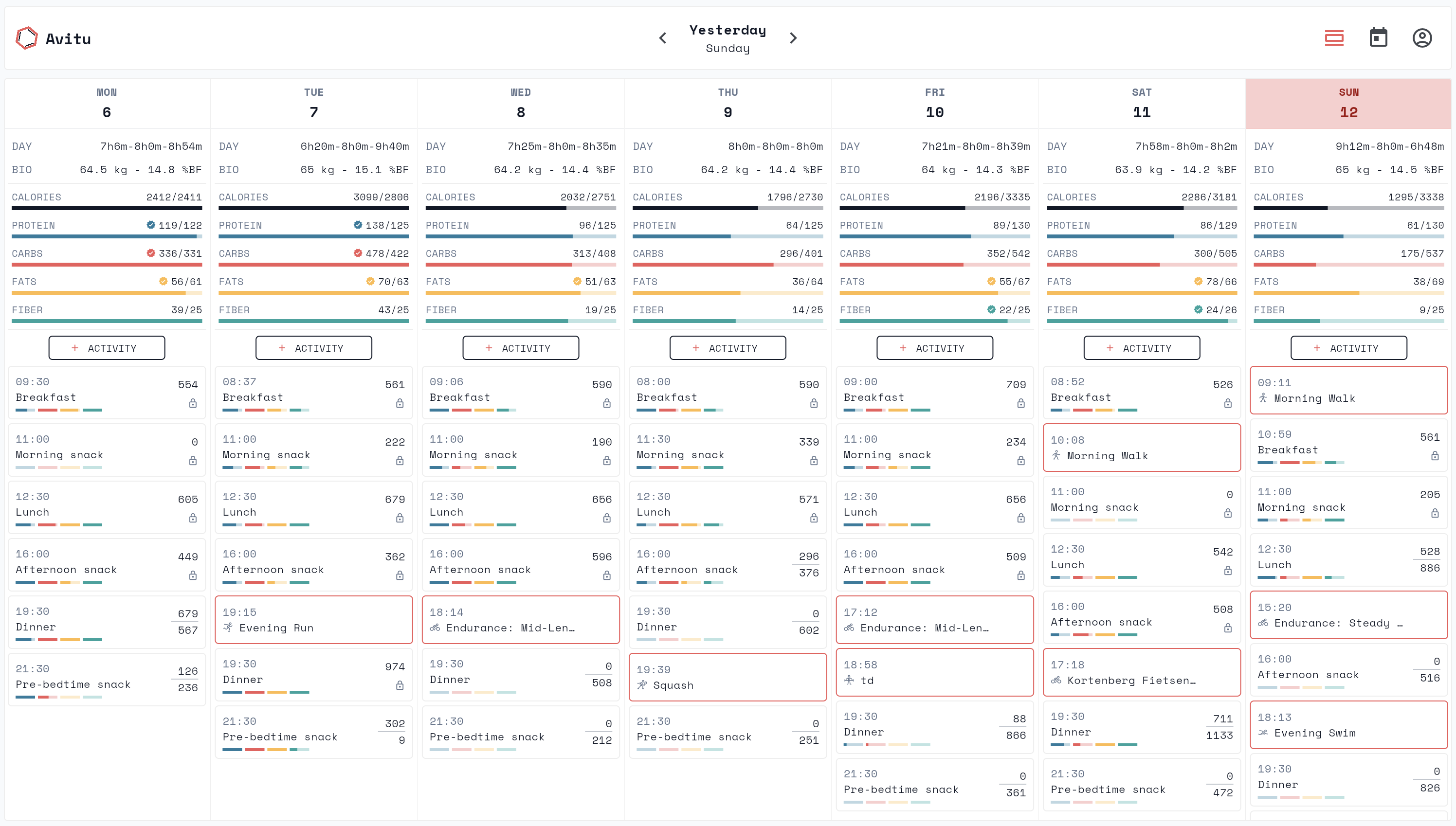This screenshot has width=1456, height=826.
Task: Click the swimming icon on Evening Swim
Action: coord(1263,733)
